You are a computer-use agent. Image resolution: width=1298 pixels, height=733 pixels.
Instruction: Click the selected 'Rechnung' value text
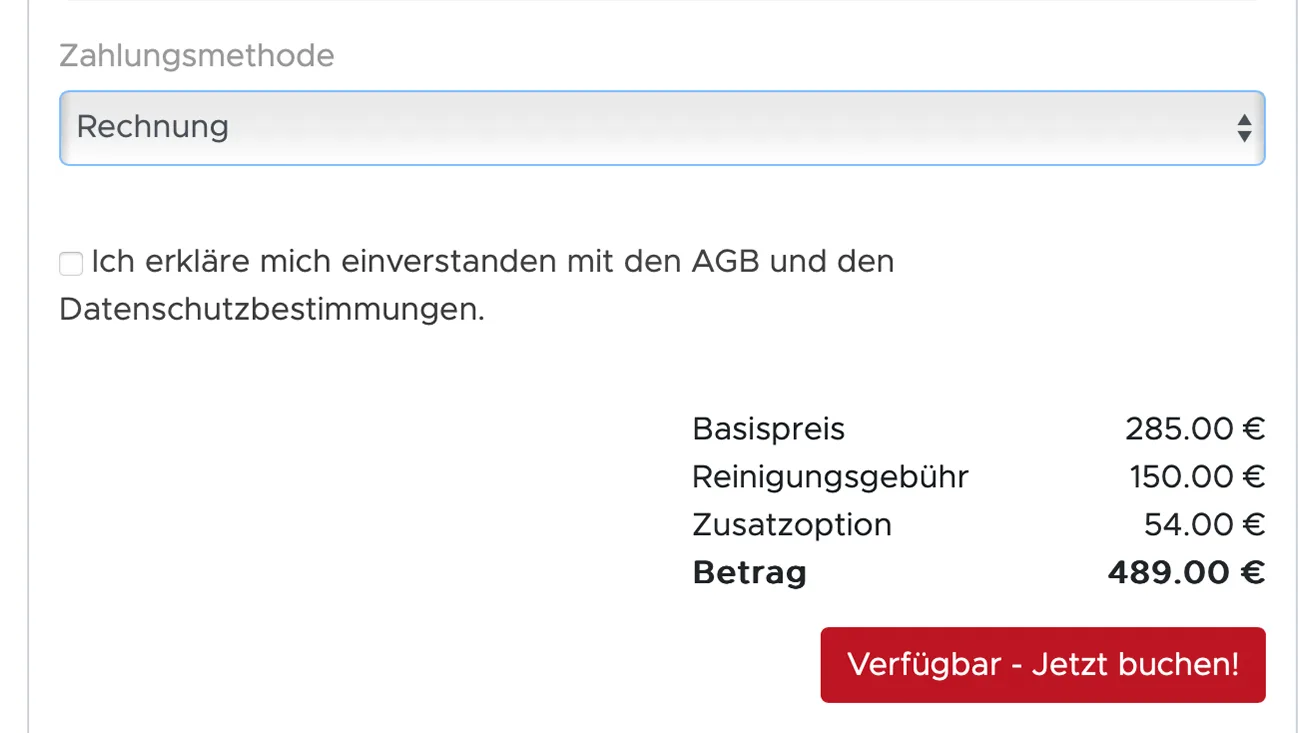pyautogui.click(x=153, y=127)
